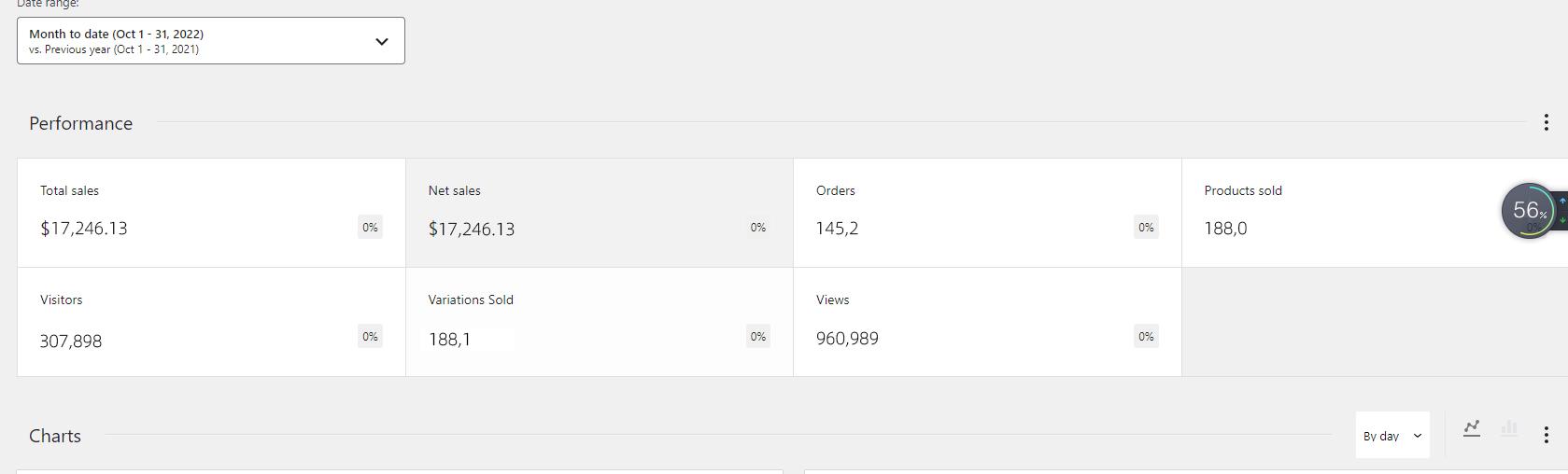Open the Charts section options menu
The width and height of the screenshot is (1568, 474).
(x=1546, y=435)
